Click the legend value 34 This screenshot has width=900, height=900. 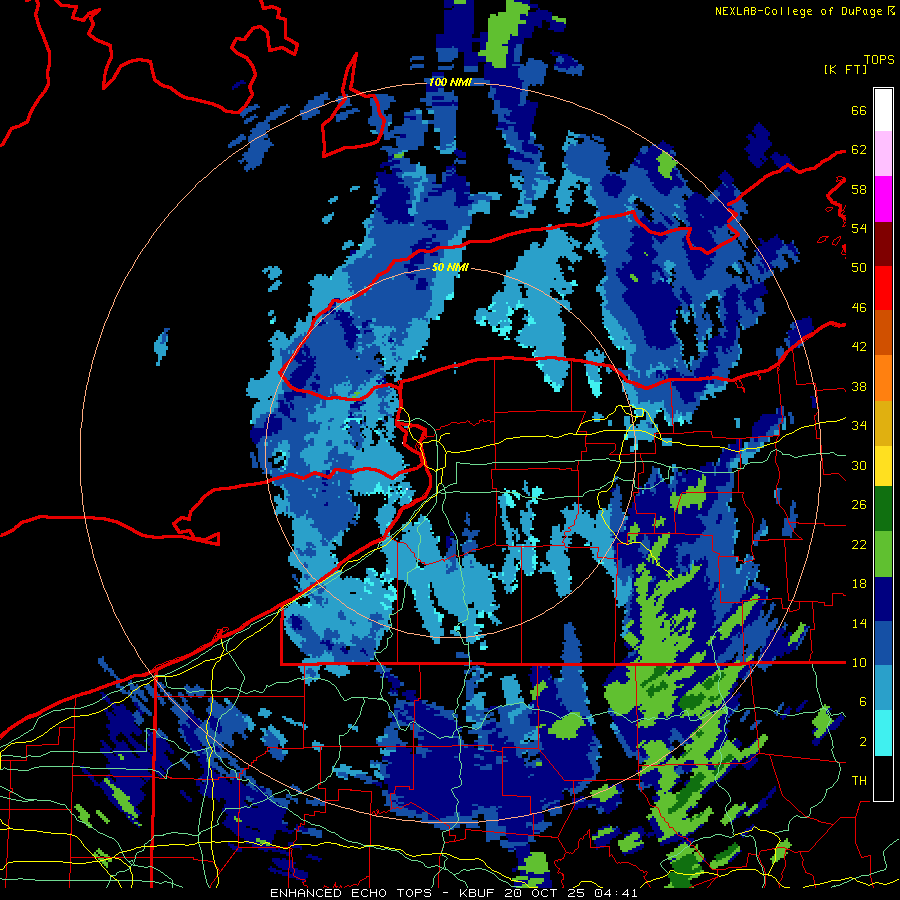click(x=859, y=426)
